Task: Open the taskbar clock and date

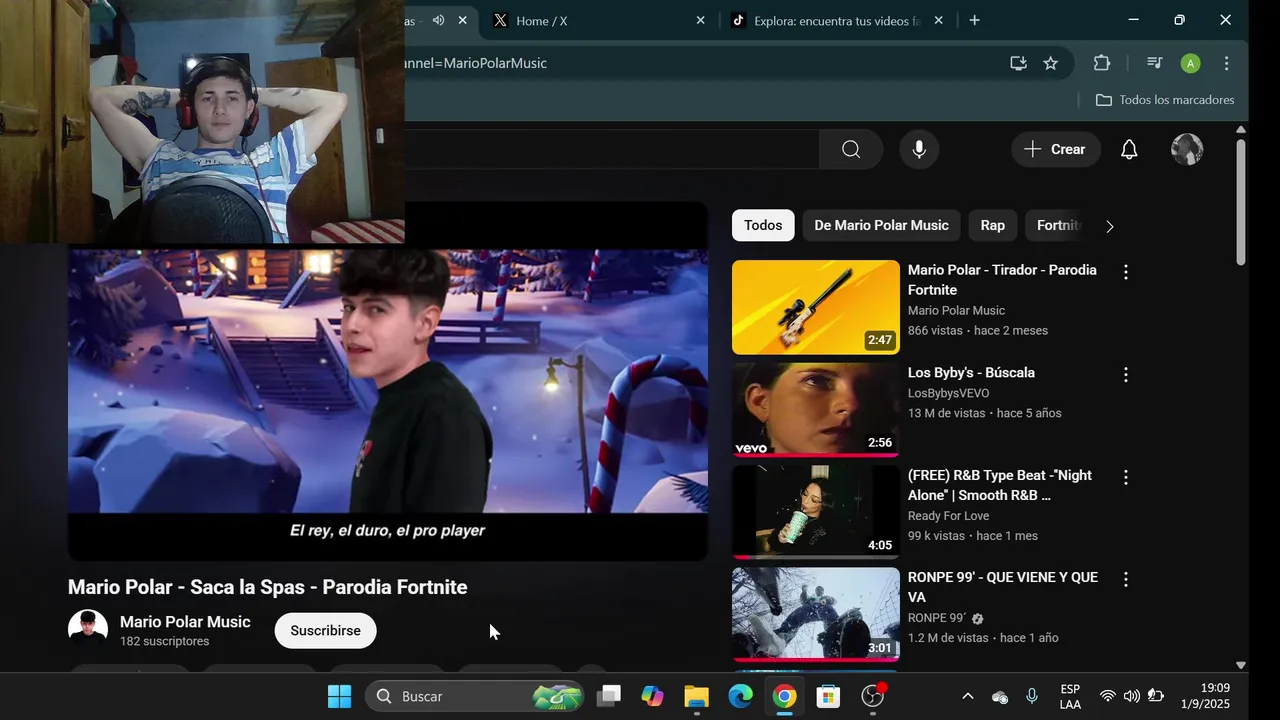Action: click(1205, 696)
